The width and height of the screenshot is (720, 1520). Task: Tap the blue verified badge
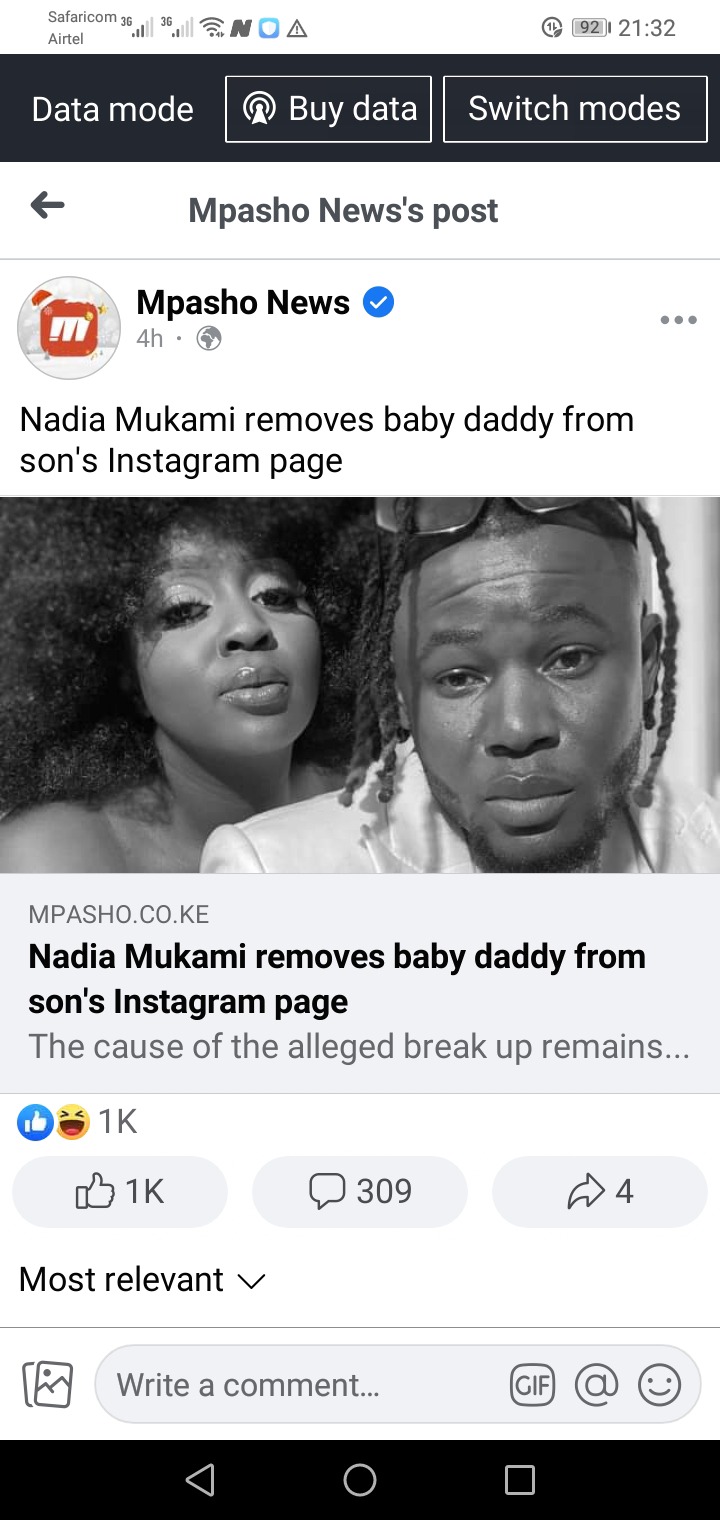[x=378, y=301]
